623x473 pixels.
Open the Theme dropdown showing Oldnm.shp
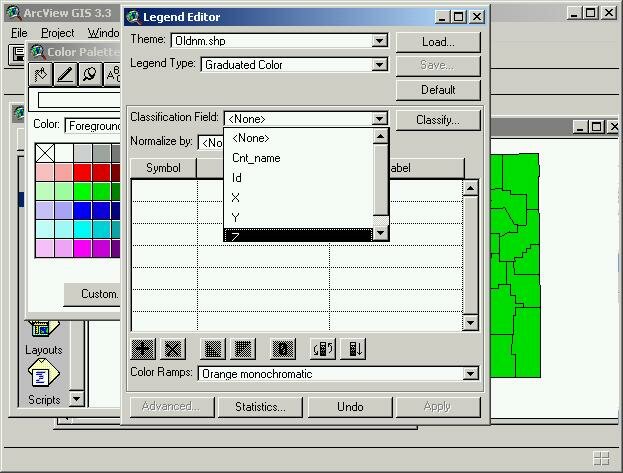click(x=379, y=41)
